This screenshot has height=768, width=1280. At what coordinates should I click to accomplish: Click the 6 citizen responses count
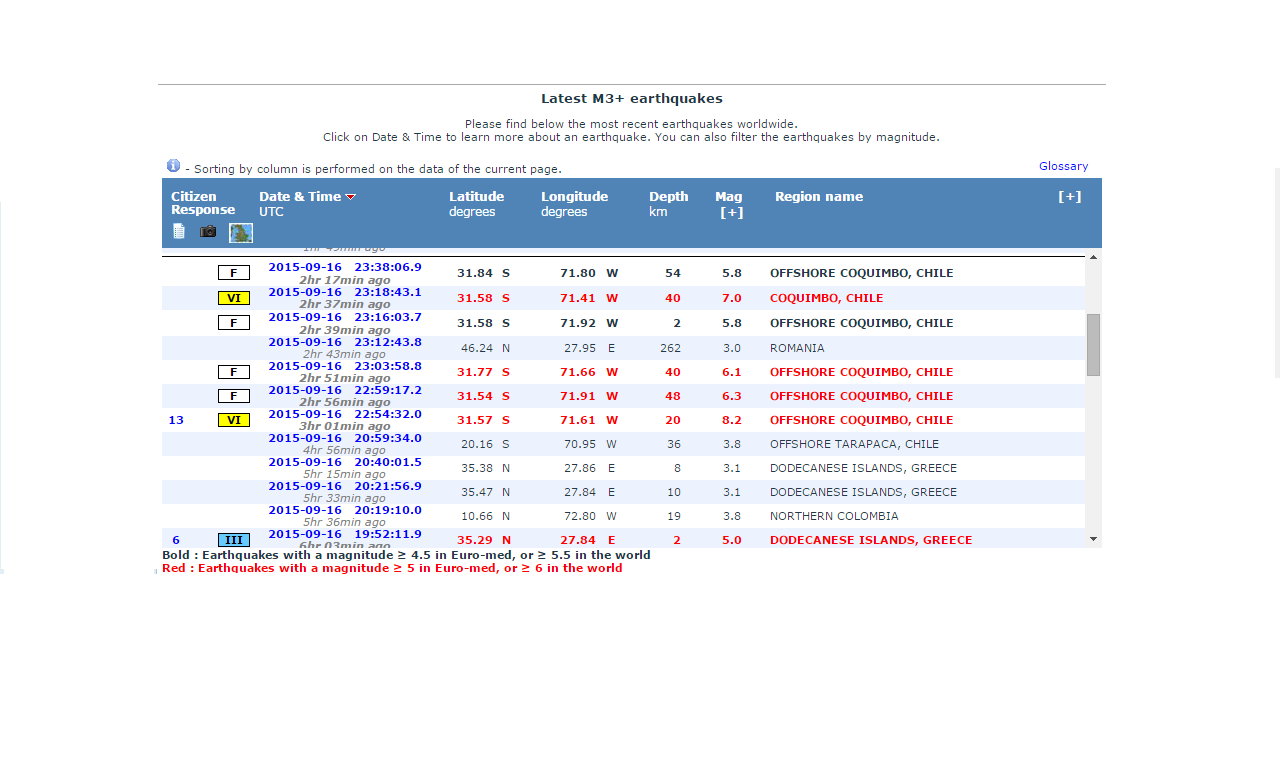coord(176,540)
